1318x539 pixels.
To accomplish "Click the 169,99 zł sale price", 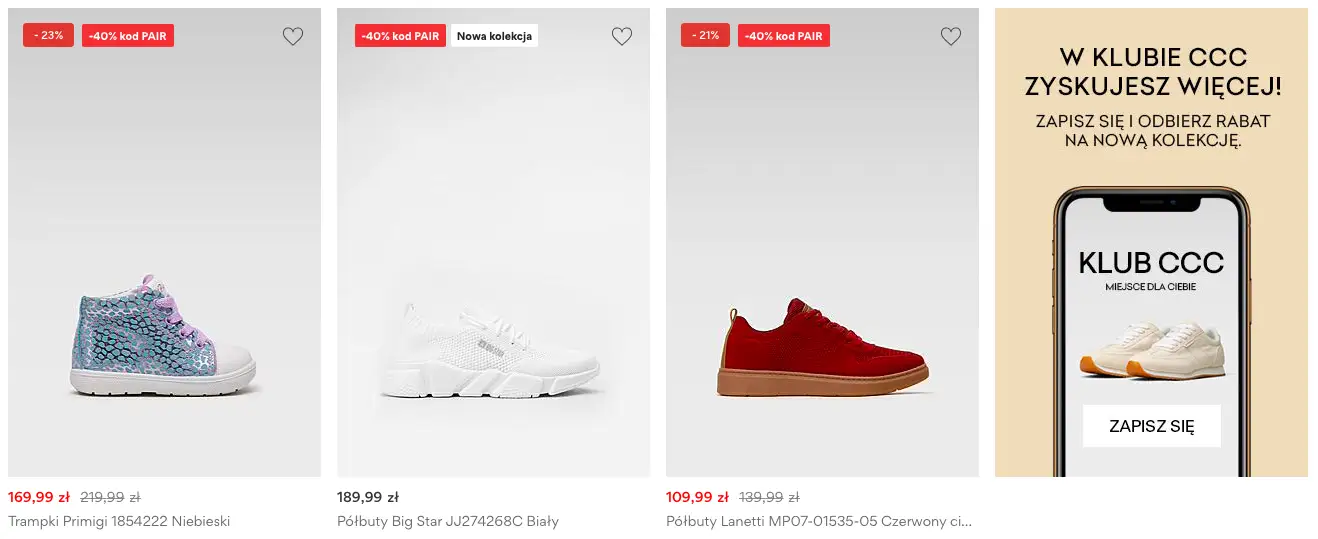I will pos(39,497).
